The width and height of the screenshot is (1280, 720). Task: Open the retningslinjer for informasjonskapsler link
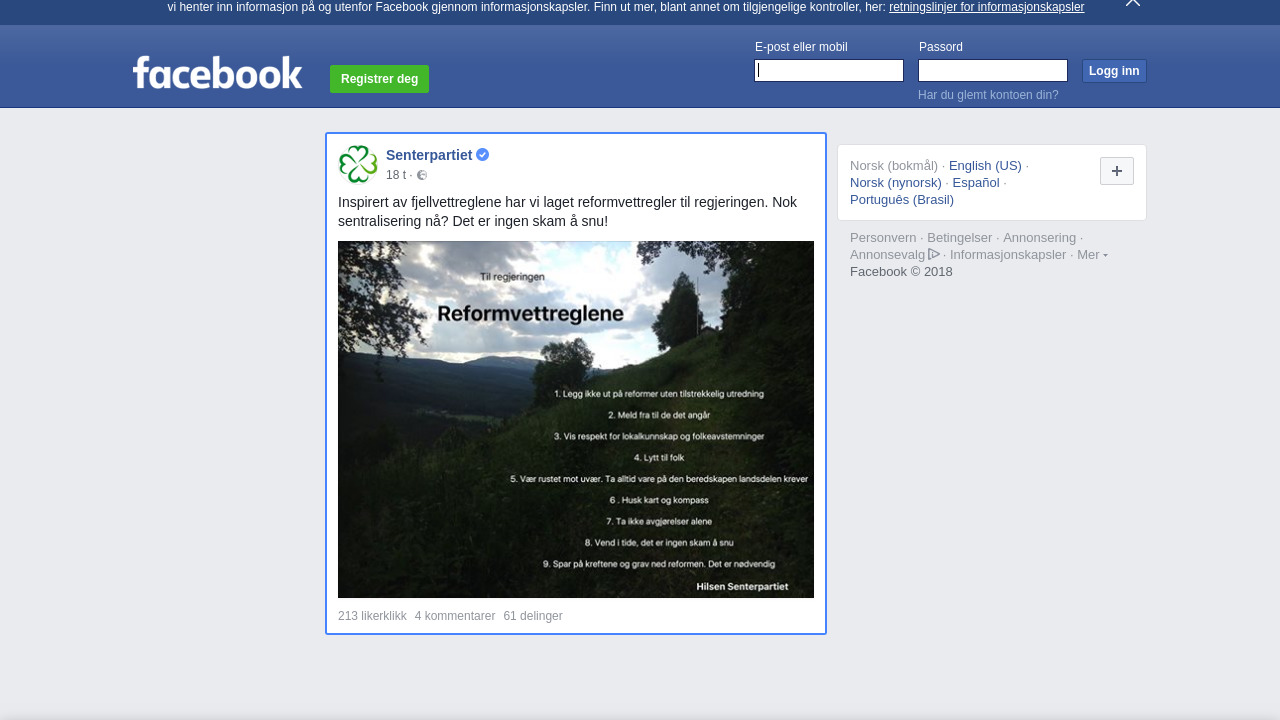986,7
